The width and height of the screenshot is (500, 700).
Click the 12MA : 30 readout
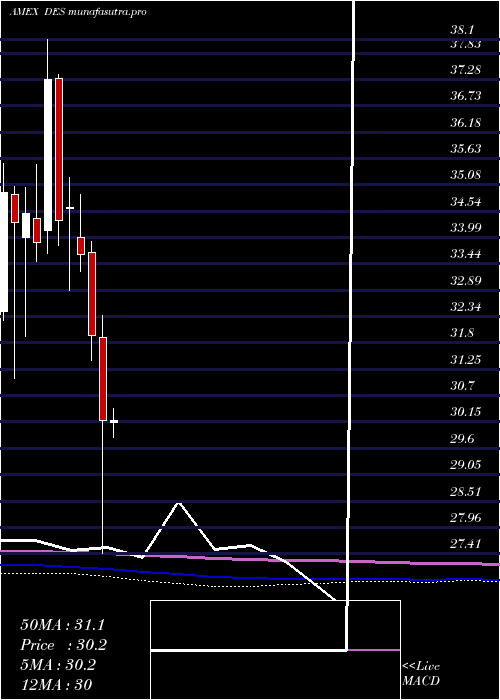(x=57, y=685)
